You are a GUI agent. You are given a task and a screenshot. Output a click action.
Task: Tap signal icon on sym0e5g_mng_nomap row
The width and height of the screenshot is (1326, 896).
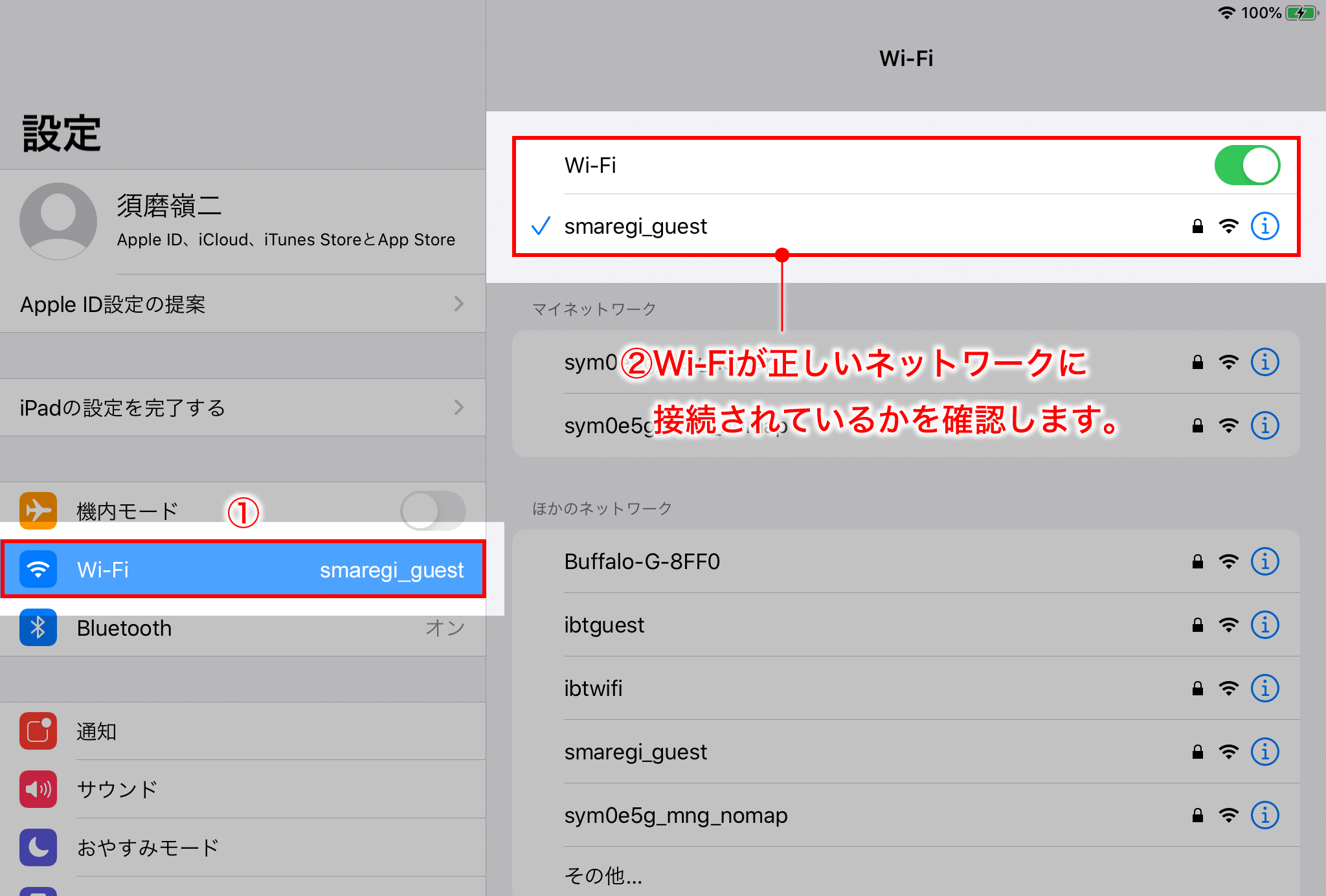pyautogui.click(x=1228, y=815)
